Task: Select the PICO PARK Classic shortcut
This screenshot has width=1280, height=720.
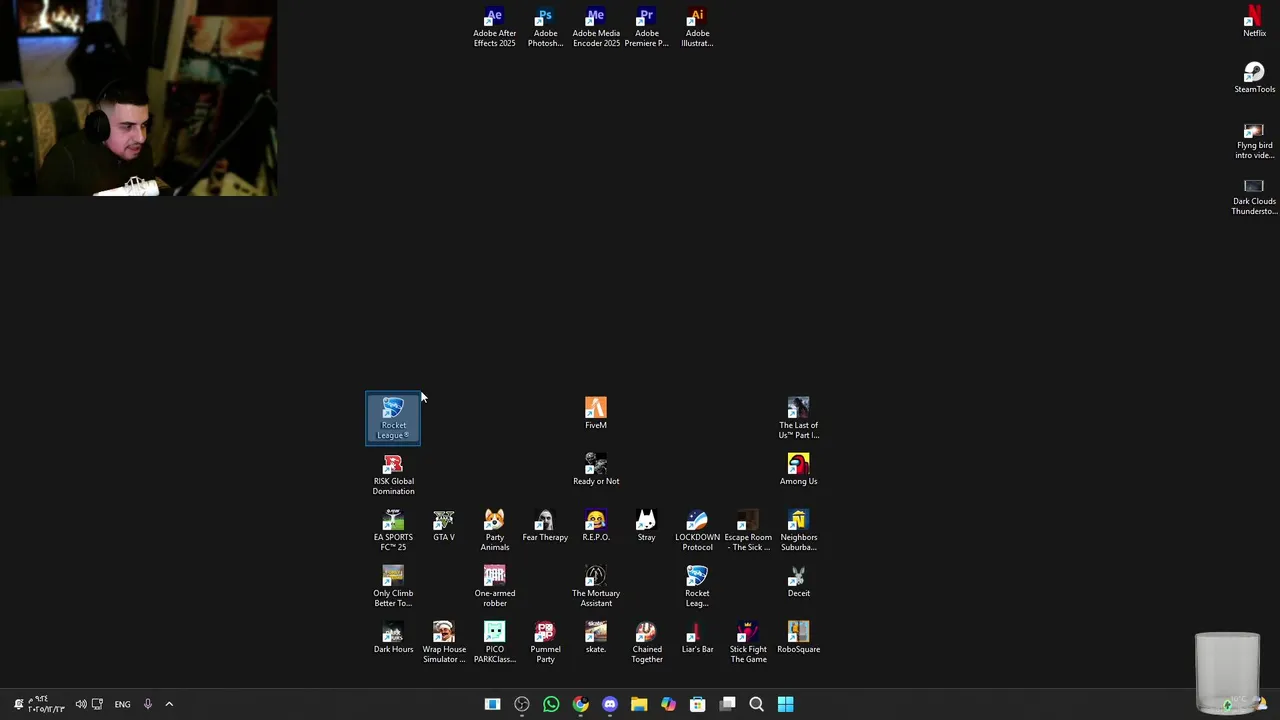Action: (494, 643)
